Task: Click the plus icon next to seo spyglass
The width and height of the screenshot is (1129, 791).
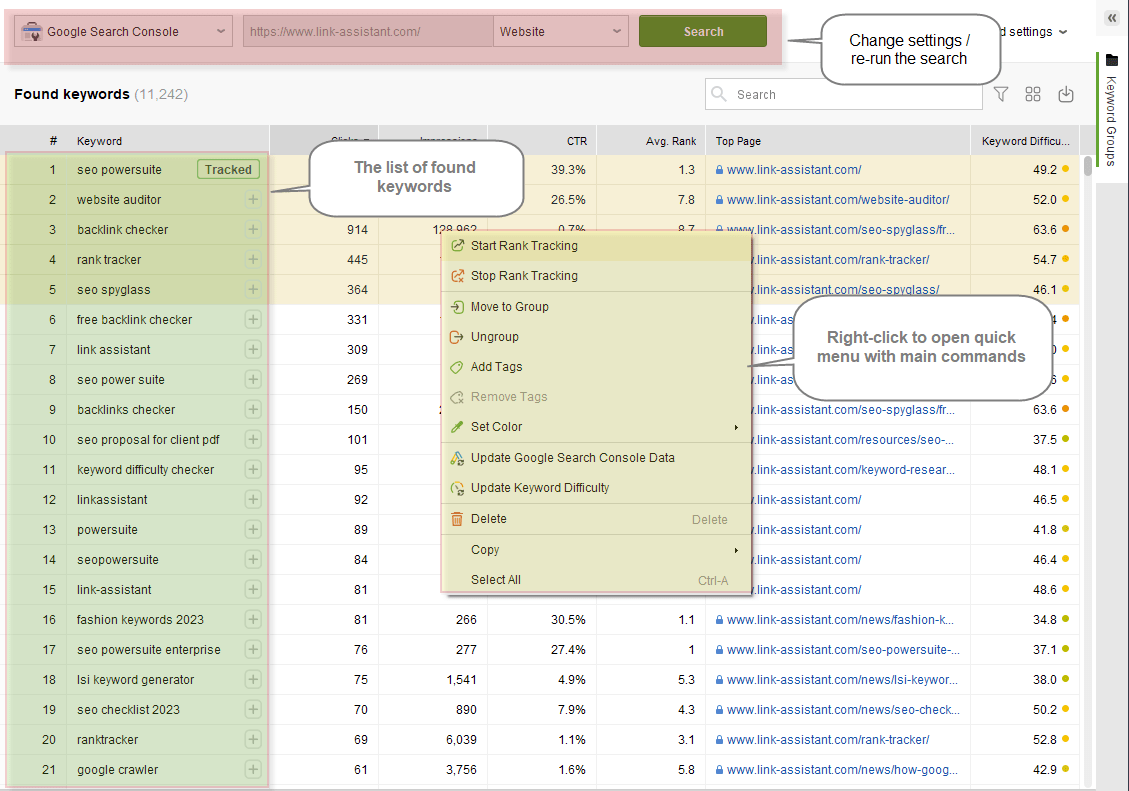Action: click(253, 289)
